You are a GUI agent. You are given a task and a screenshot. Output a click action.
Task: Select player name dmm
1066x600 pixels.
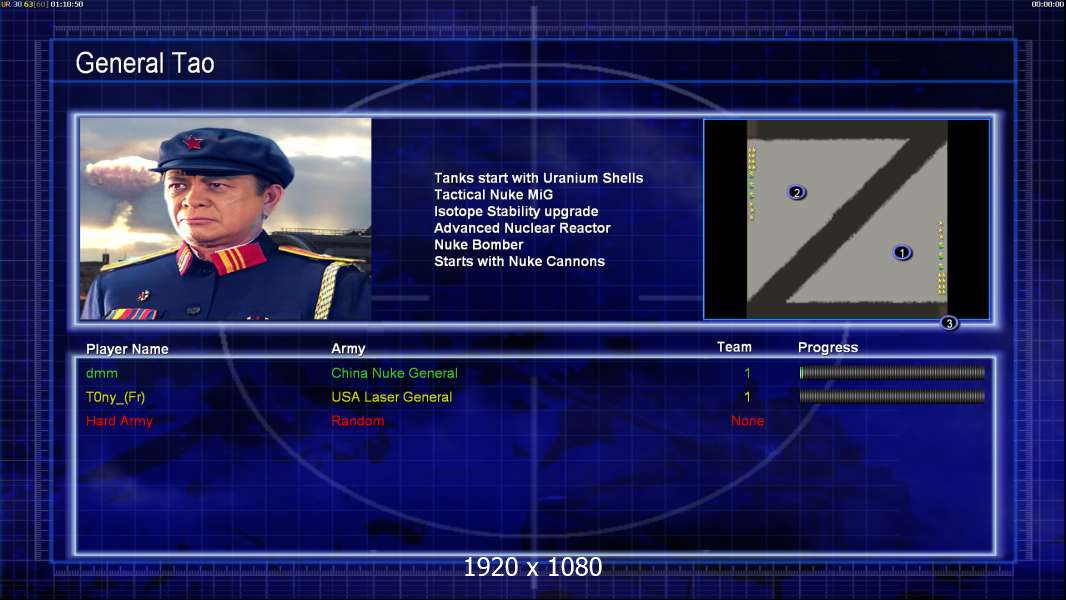coord(102,373)
